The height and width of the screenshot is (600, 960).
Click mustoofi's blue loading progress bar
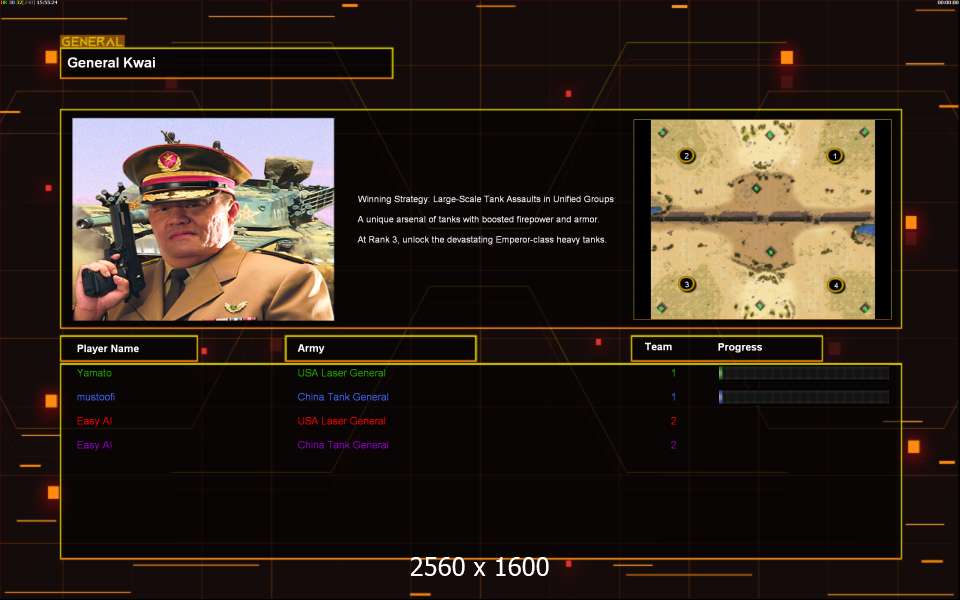tap(804, 397)
